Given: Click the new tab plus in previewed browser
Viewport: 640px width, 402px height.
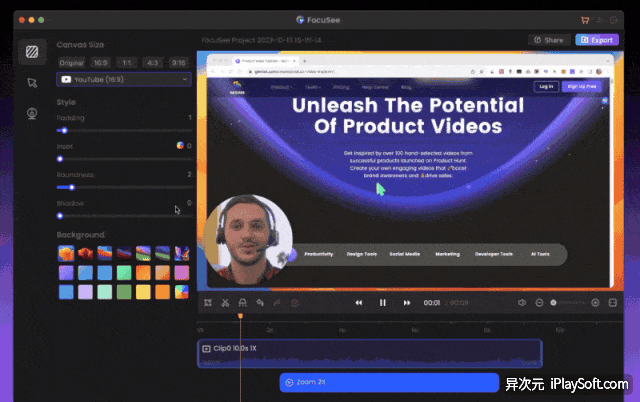Looking at the screenshot, I should 304,61.
